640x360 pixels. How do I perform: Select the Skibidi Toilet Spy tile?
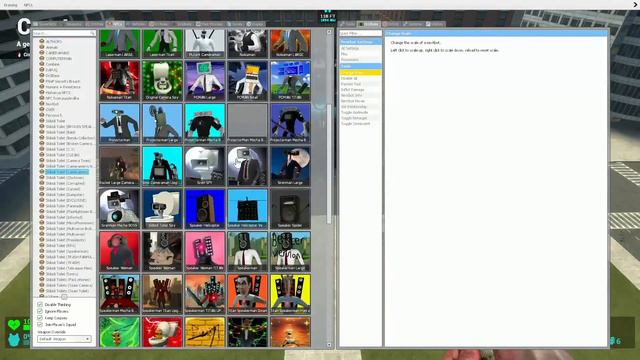click(x=162, y=208)
